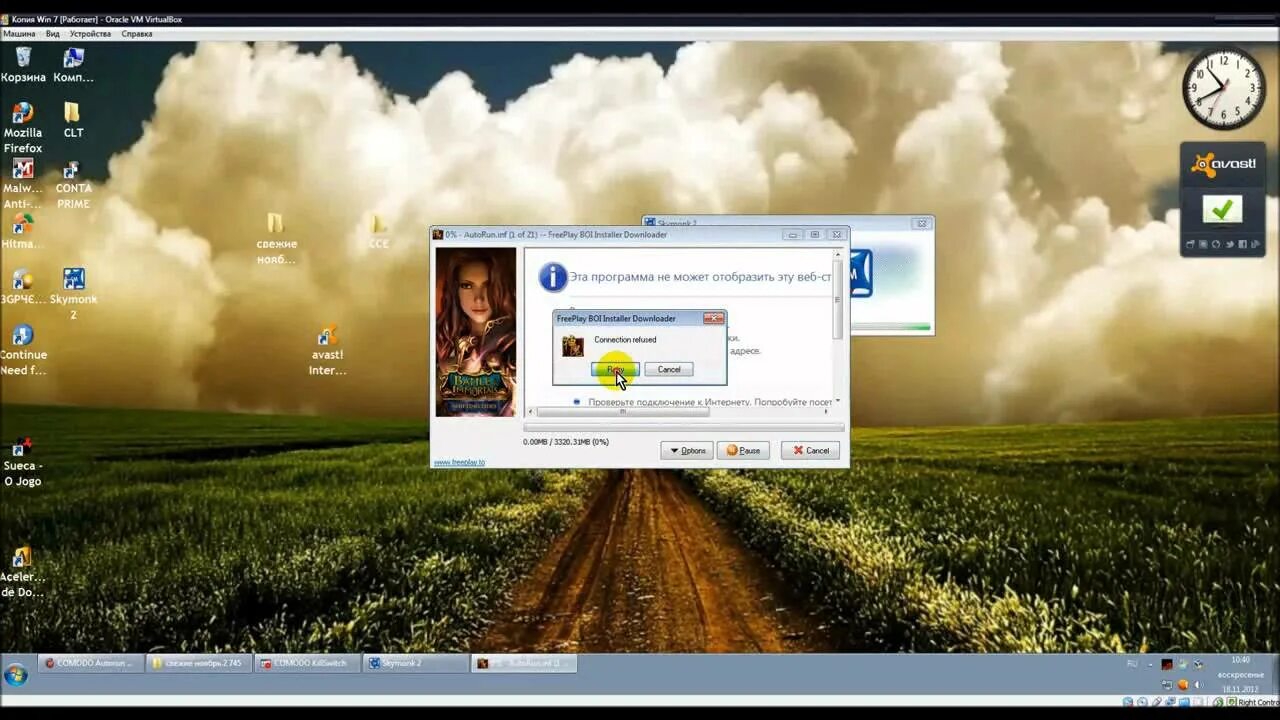Launch Mozilla Firefox from the desktop

click(23, 128)
